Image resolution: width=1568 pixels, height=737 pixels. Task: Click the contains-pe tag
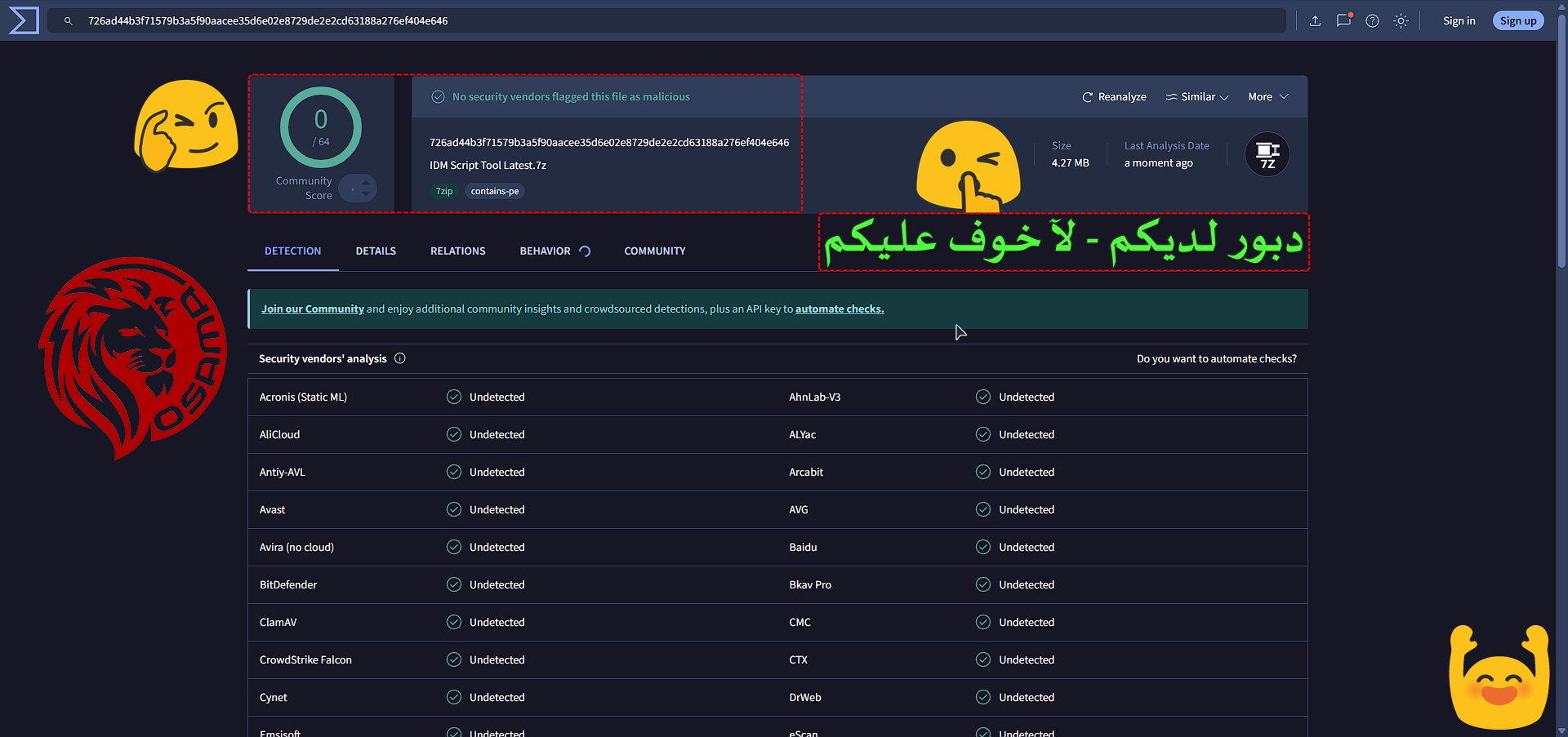click(x=494, y=191)
